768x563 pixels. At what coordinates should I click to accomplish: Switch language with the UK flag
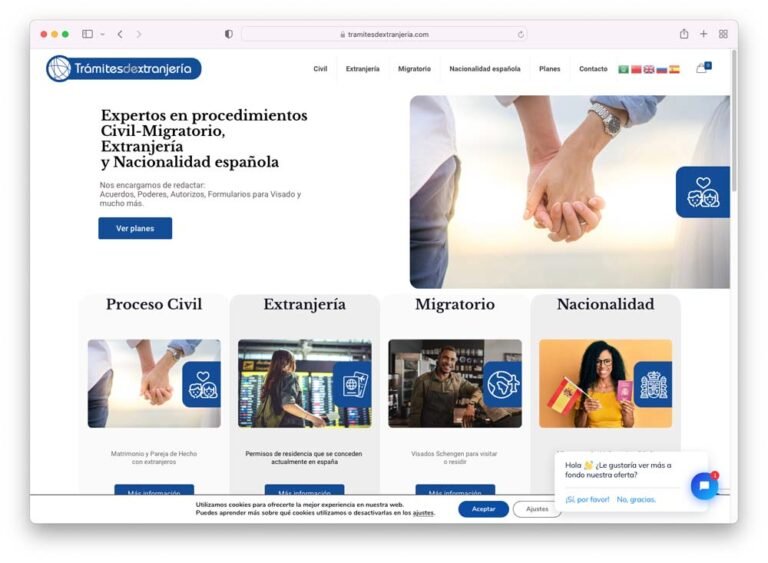point(648,69)
